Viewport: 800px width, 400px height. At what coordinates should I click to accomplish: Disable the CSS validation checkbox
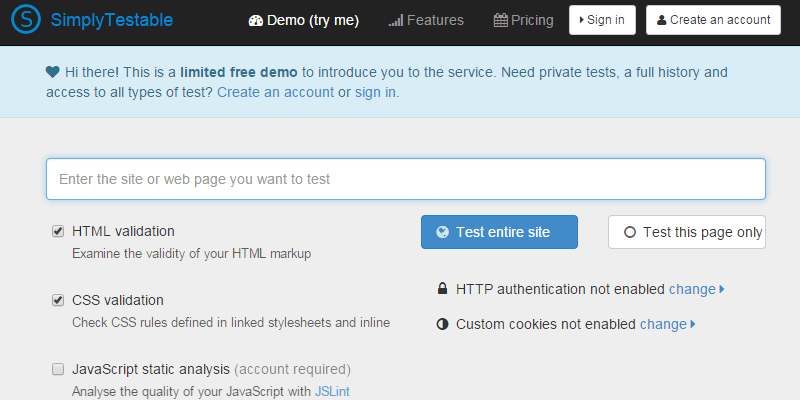[58, 300]
